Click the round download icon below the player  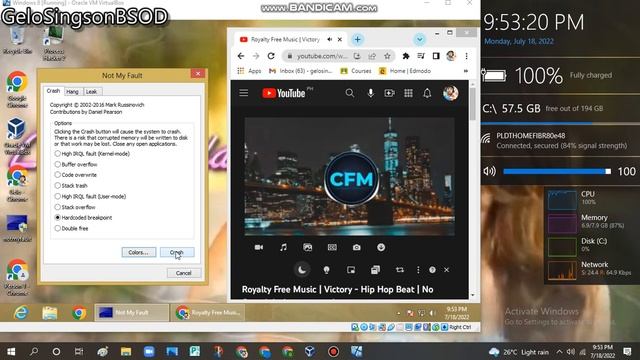tap(381, 247)
